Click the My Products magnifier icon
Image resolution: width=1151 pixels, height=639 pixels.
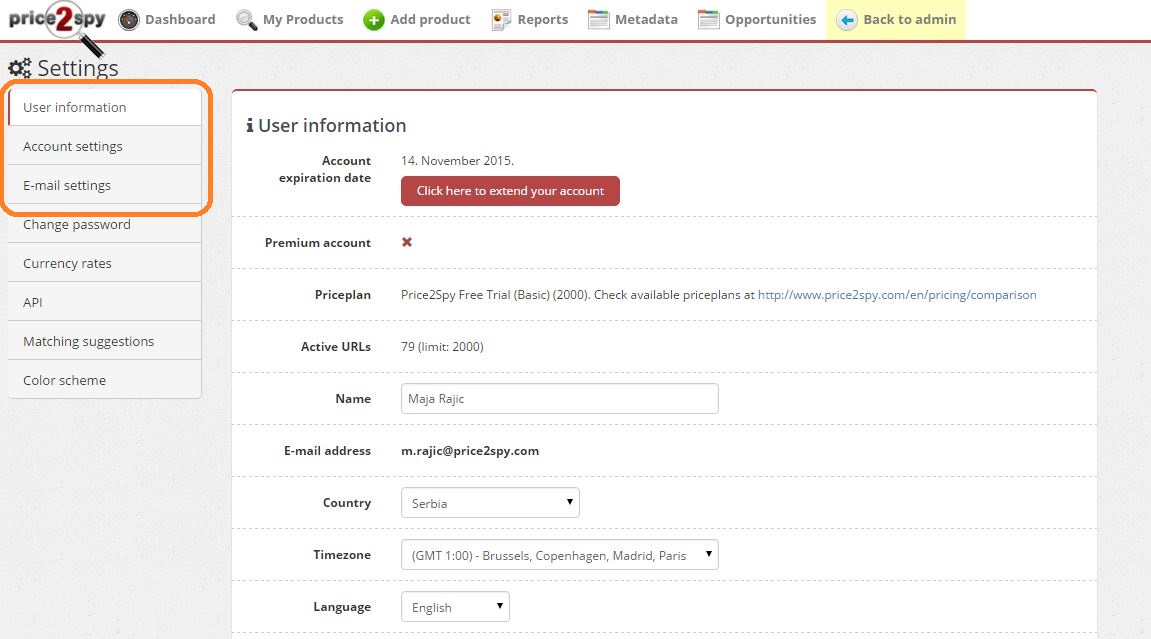coord(247,20)
